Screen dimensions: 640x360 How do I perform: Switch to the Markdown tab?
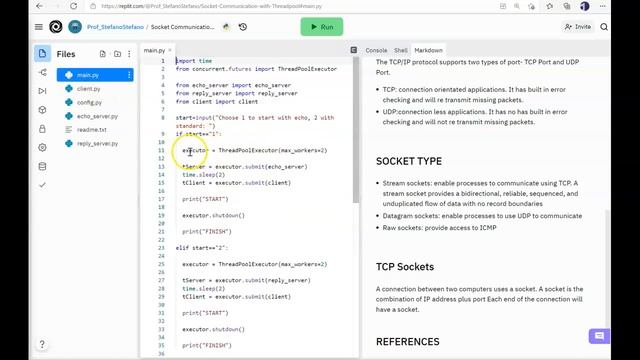(428, 50)
